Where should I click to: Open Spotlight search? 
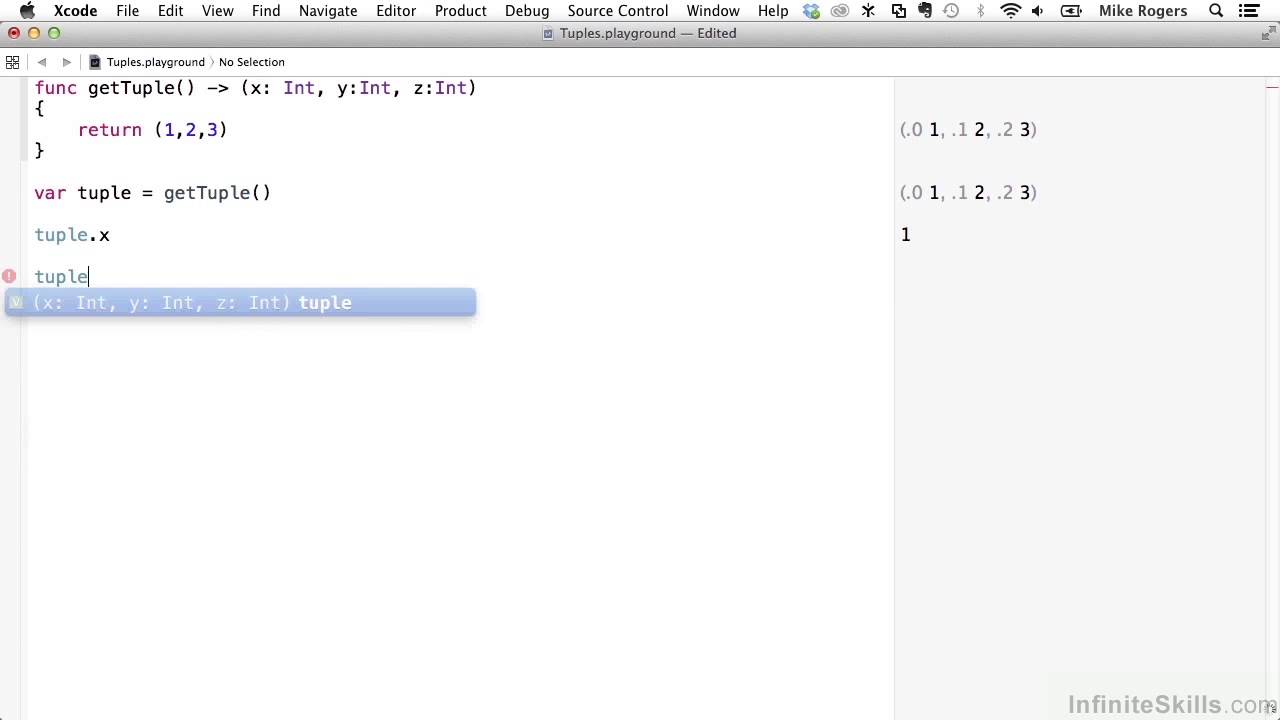click(1216, 11)
